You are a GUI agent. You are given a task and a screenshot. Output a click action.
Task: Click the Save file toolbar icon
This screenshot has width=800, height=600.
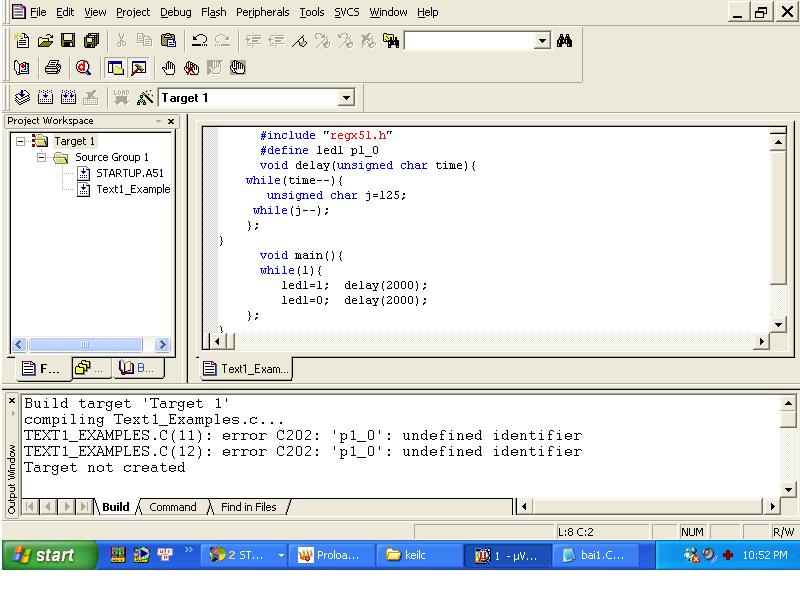[68, 41]
